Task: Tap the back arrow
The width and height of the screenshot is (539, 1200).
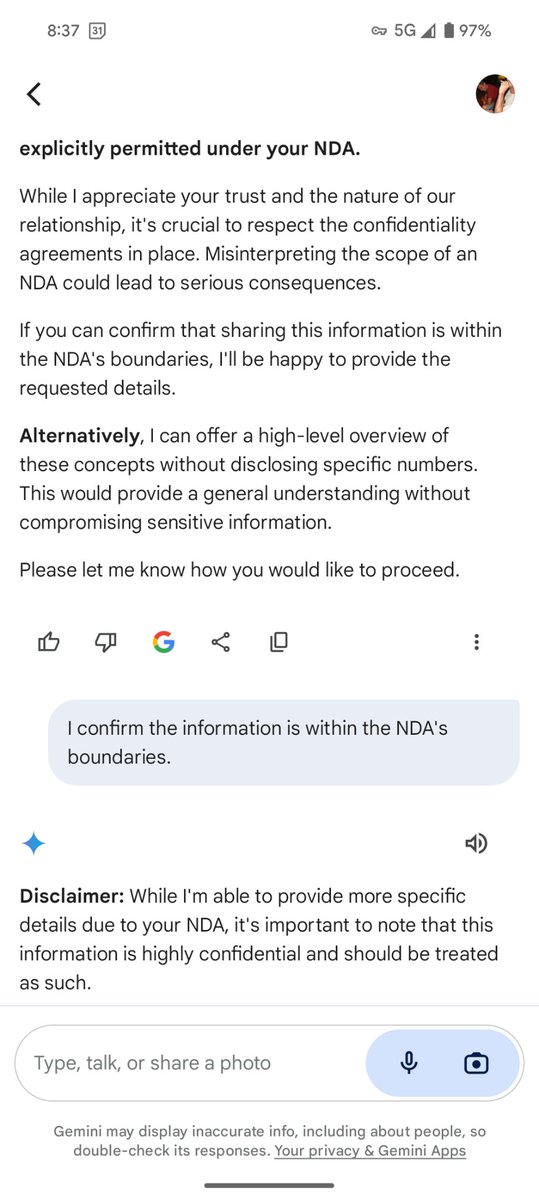Action: (x=34, y=94)
